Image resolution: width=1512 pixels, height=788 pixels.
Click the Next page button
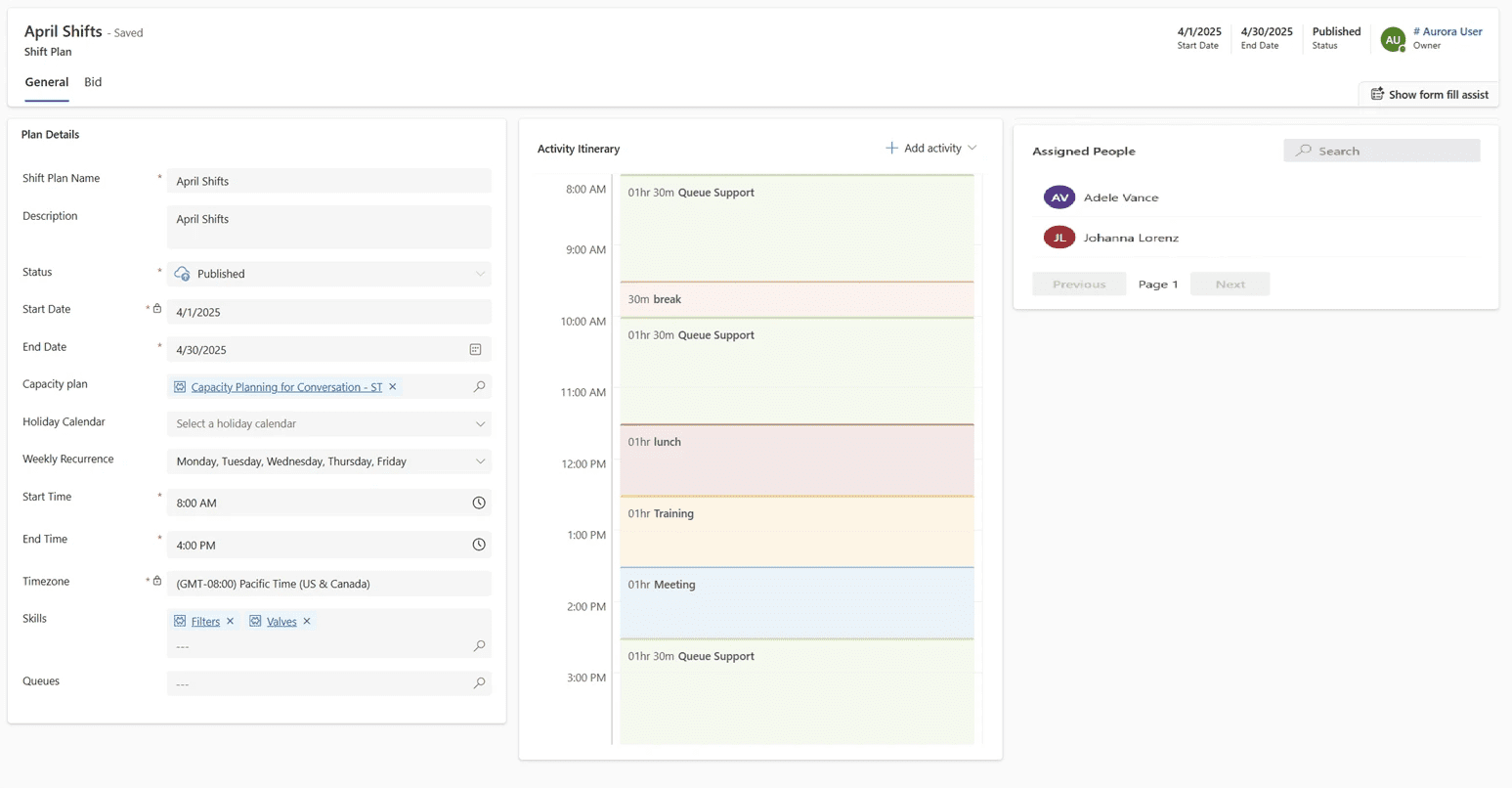(1230, 284)
